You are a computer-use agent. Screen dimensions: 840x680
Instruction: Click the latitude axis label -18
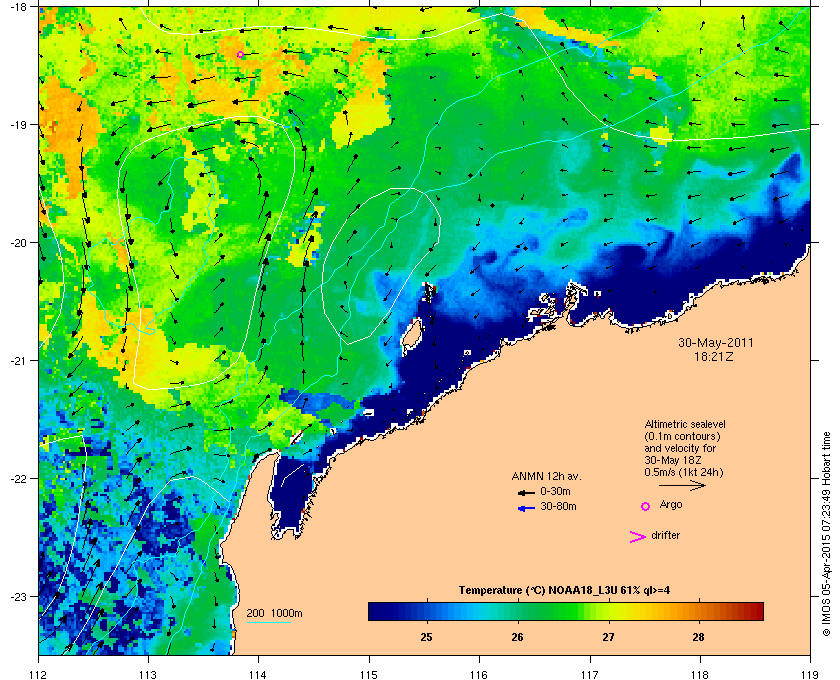[18, 7]
